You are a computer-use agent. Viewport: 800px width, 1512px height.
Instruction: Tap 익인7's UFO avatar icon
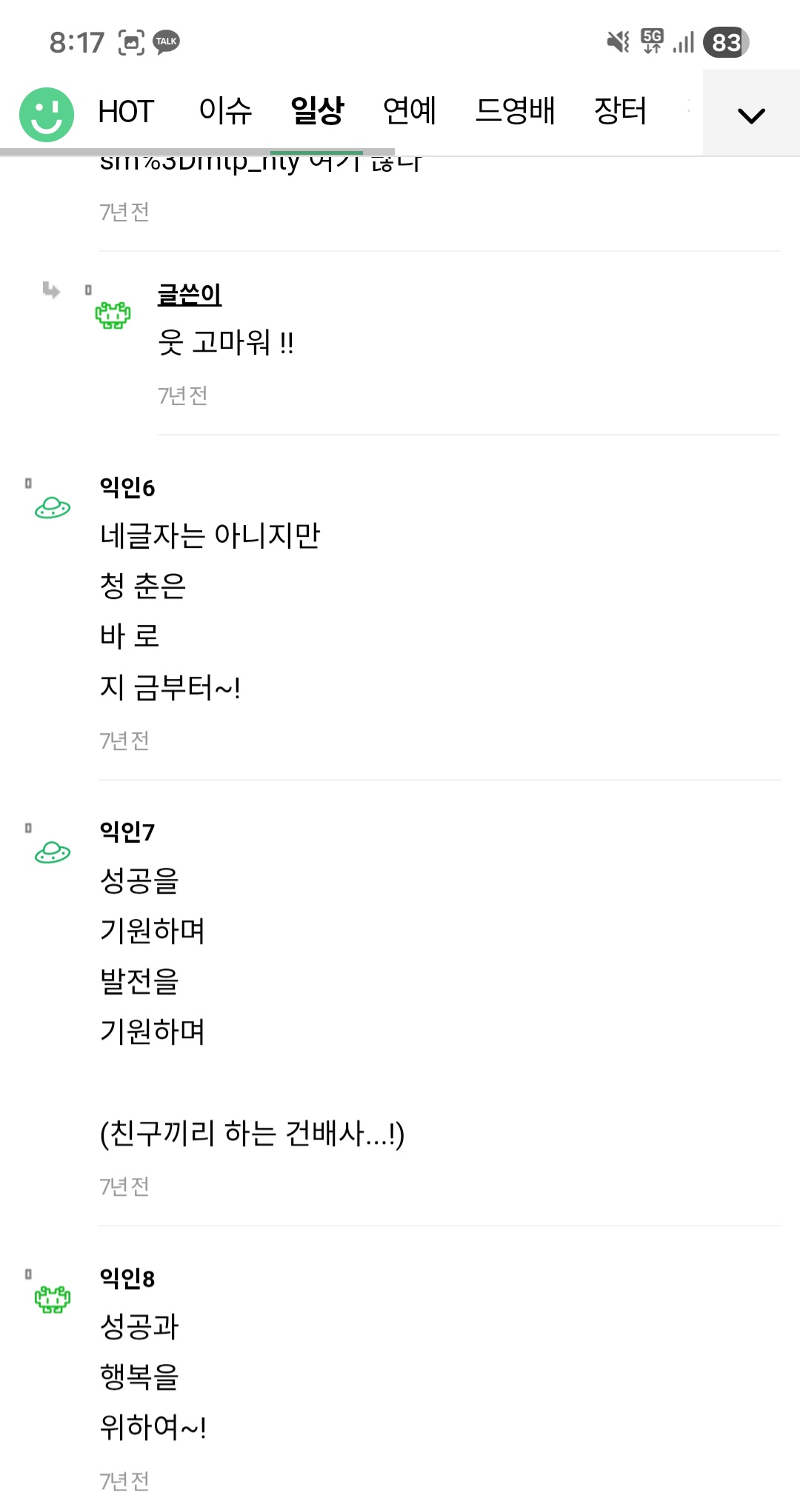pos(53,853)
